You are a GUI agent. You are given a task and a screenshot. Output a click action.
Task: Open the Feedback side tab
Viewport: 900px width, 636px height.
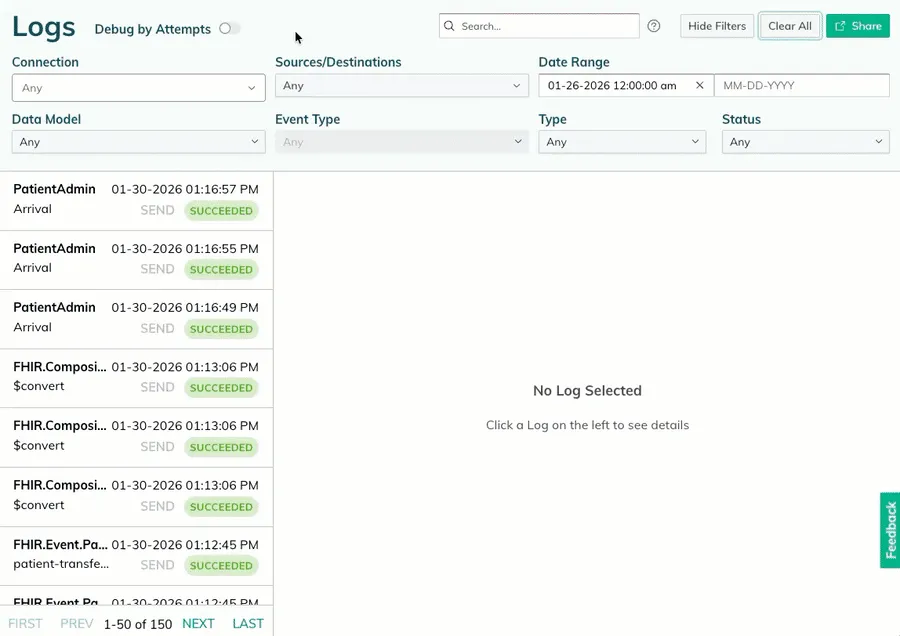click(x=890, y=530)
